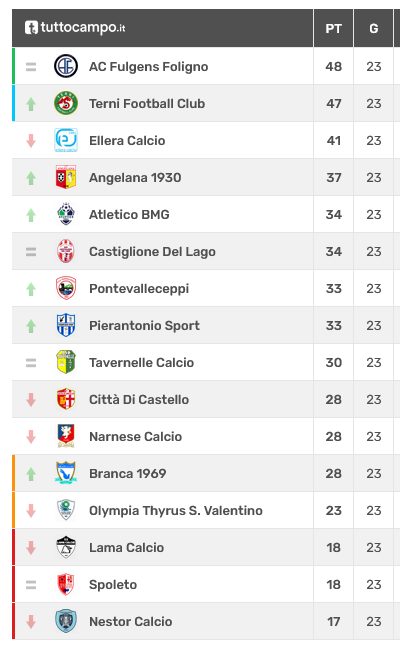
Task: Click the Angelana 1930 crest
Action: coord(66,177)
